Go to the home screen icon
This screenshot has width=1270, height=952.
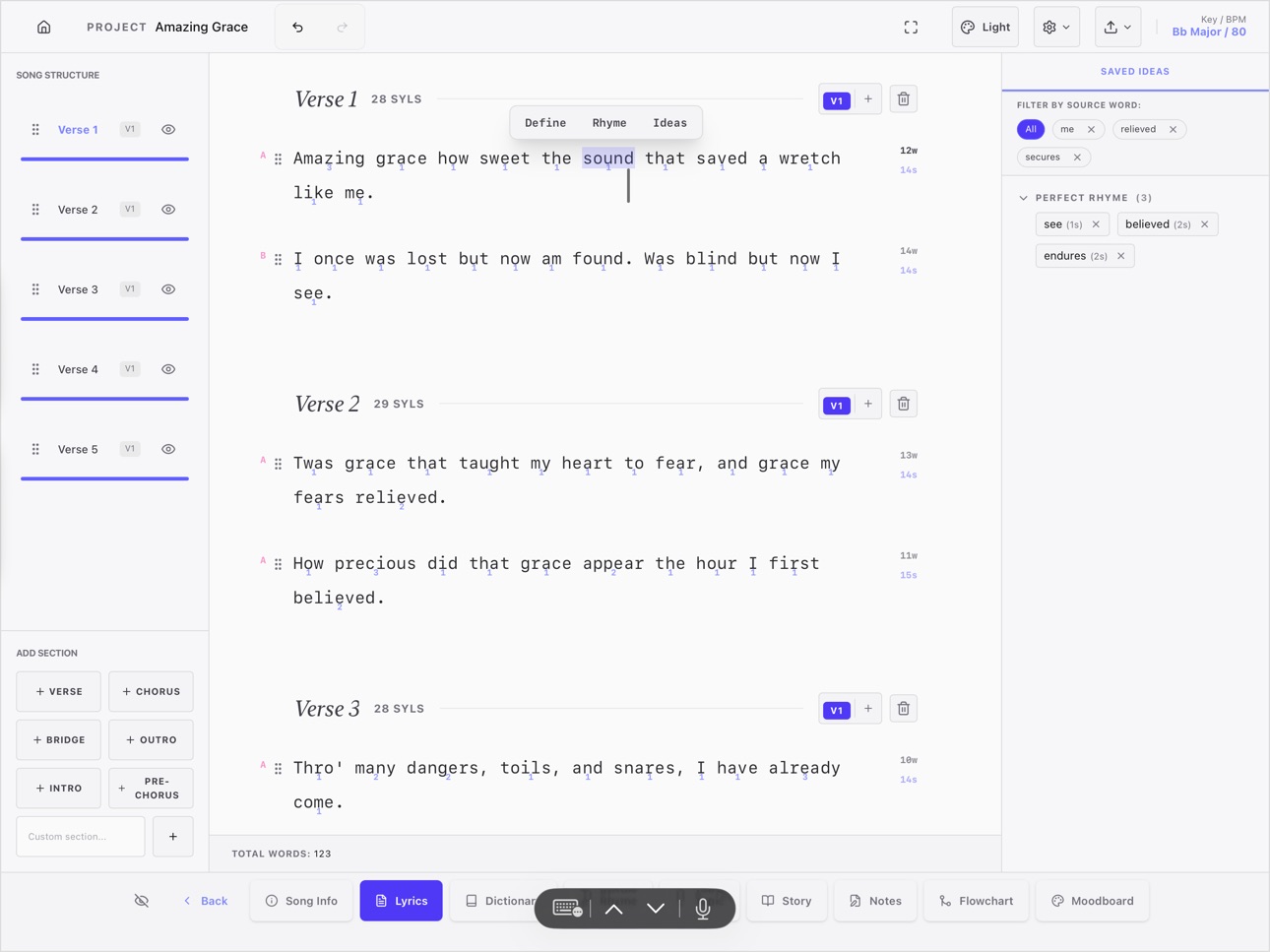(43, 28)
